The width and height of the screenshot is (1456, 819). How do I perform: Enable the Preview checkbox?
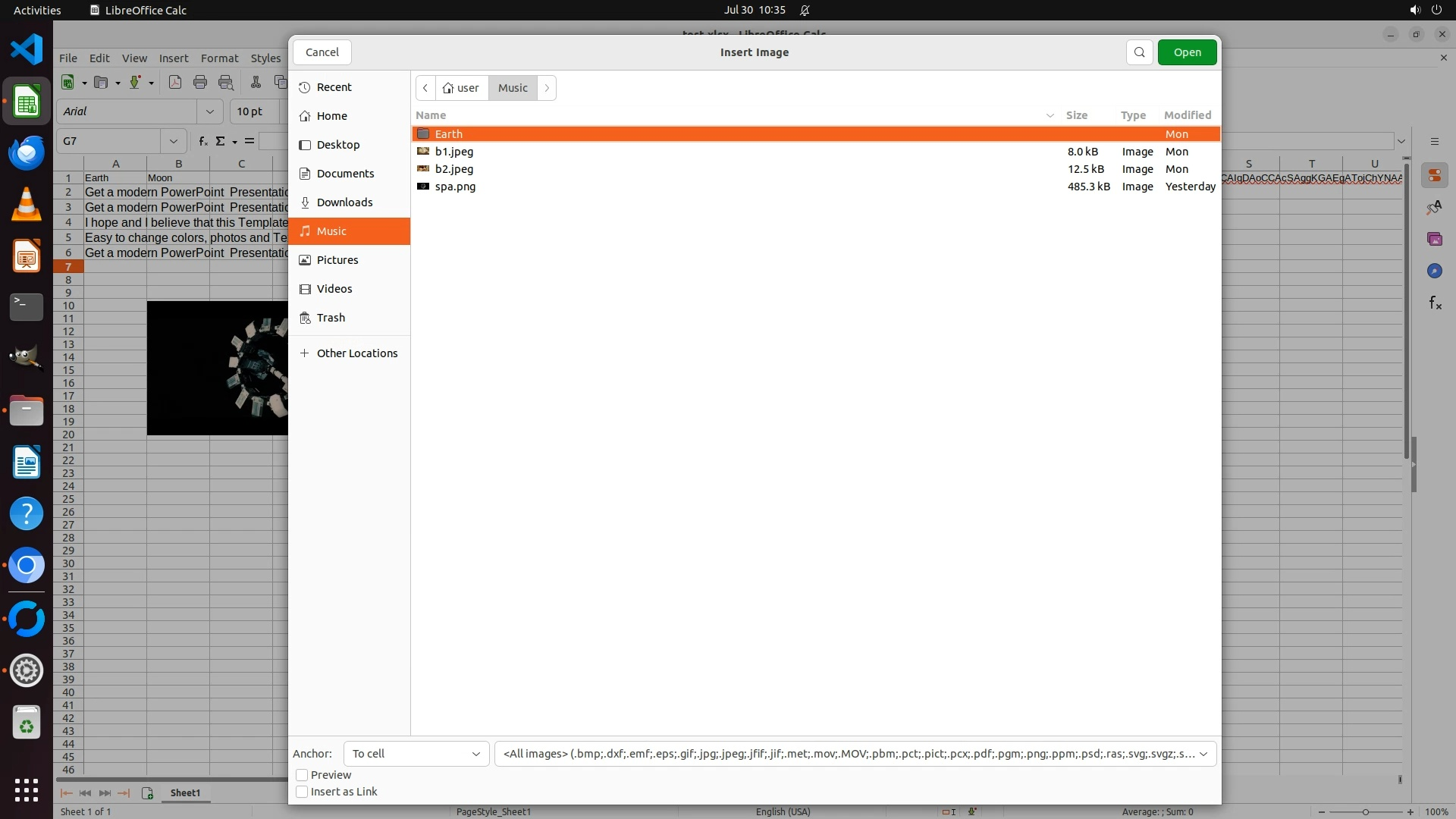(x=302, y=775)
